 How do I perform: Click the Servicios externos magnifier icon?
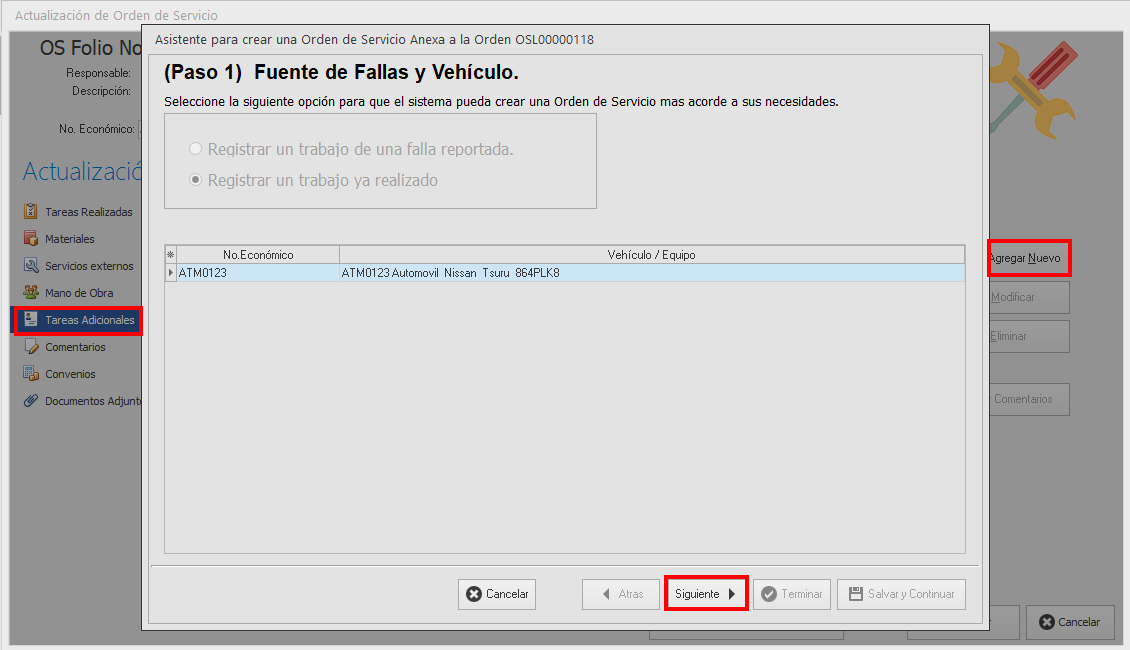[30, 265]
